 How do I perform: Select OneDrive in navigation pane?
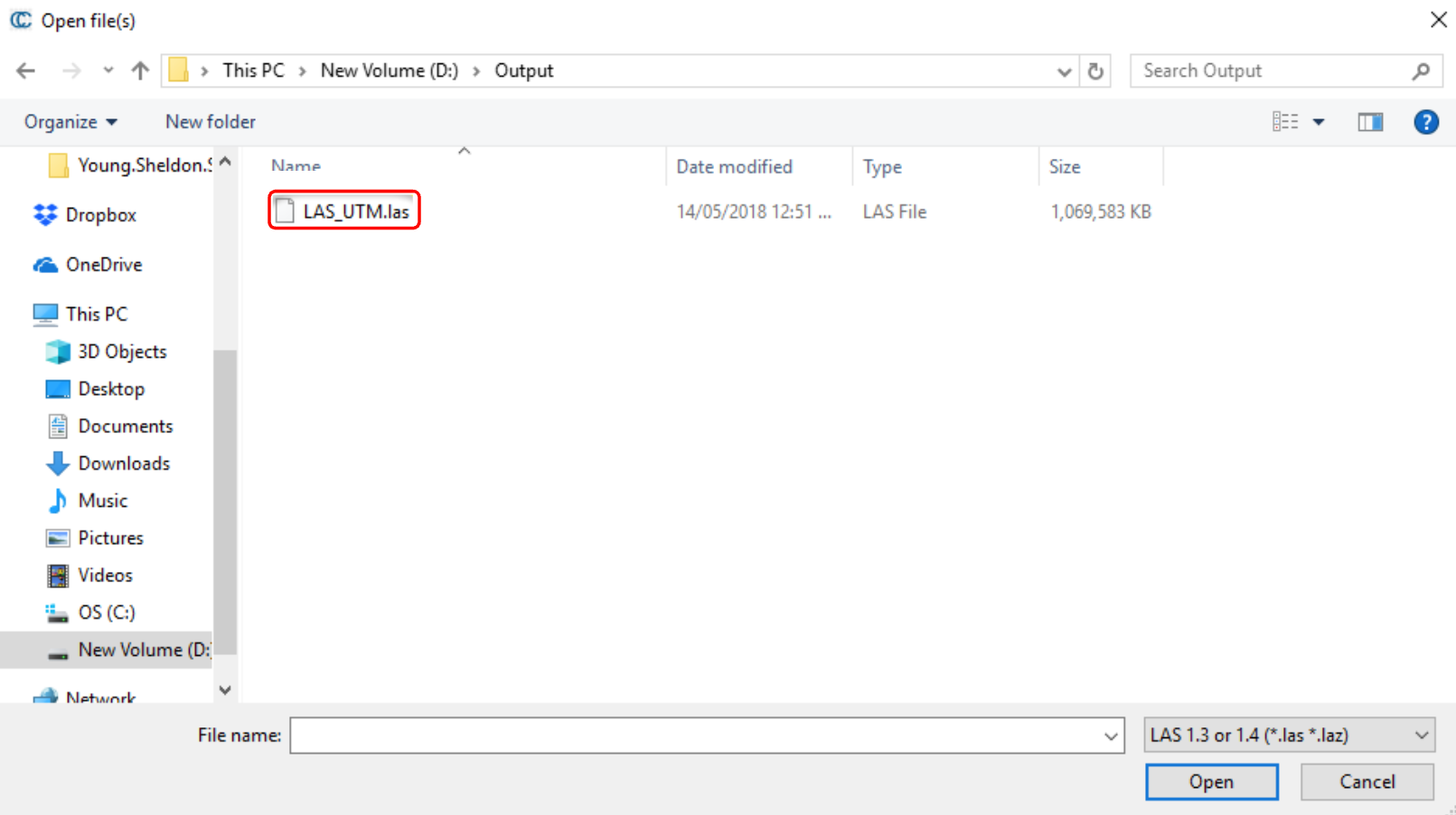click(x=103, y=265)
